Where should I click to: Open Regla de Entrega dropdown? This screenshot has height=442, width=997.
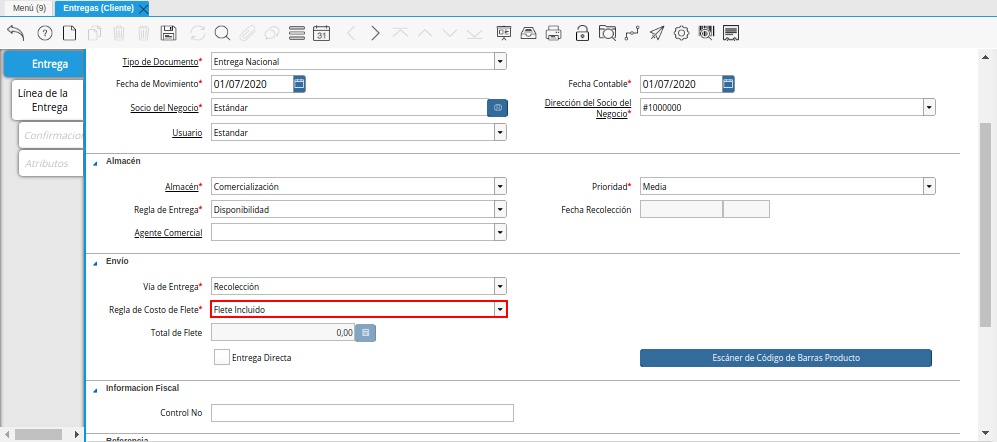pyautogui.click(x=500, y=209)
